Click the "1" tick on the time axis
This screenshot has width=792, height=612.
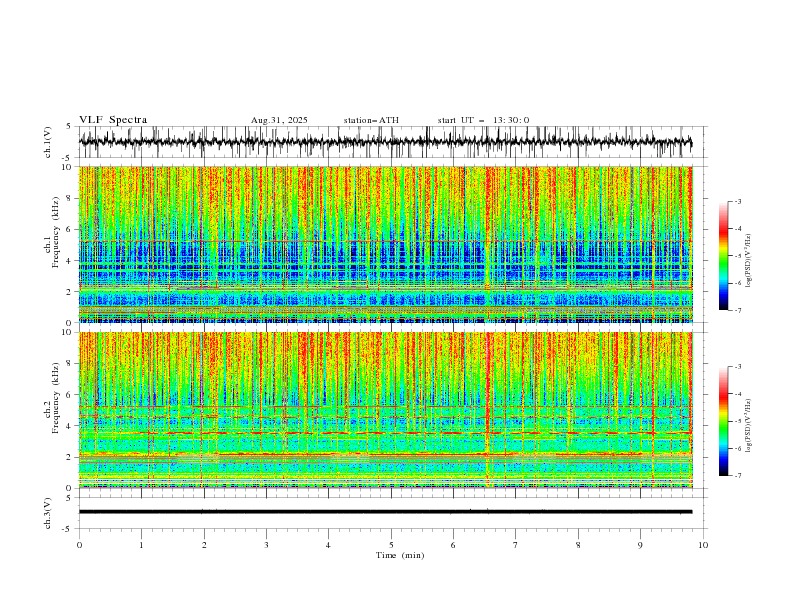[x=141, y=545]
